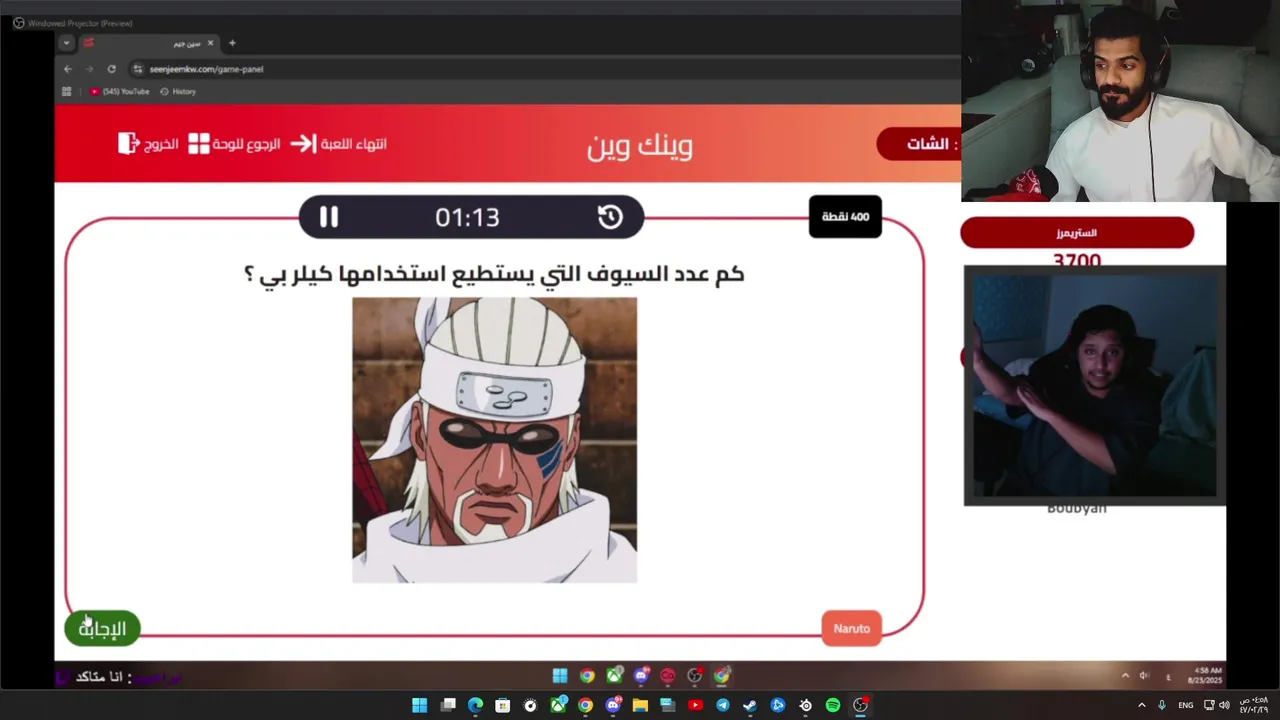
Task: Open the Start menu in the projected taskbar
Action: 560,676
